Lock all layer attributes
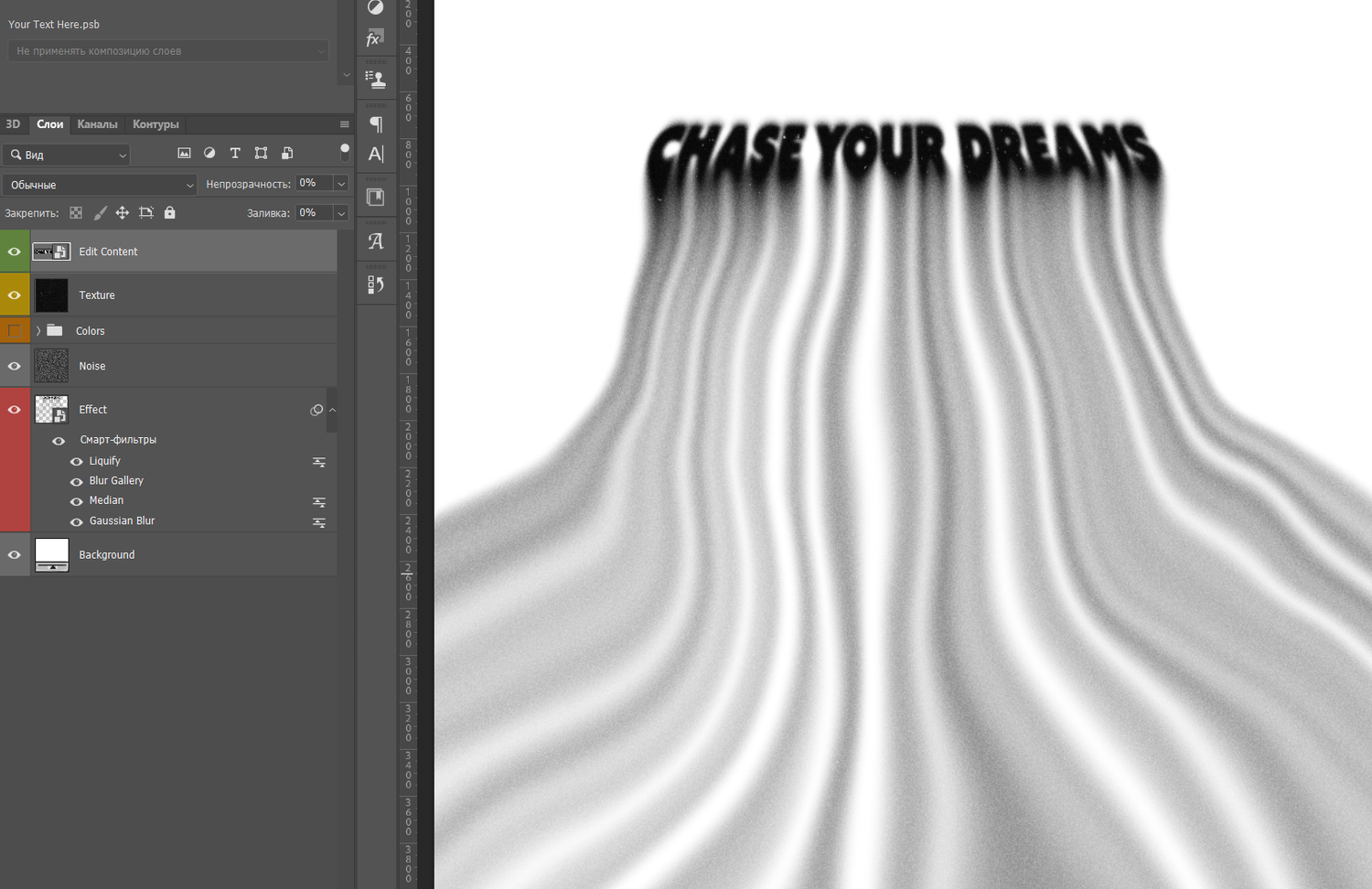The image size is (1372, 889). [x=169, y=213]
